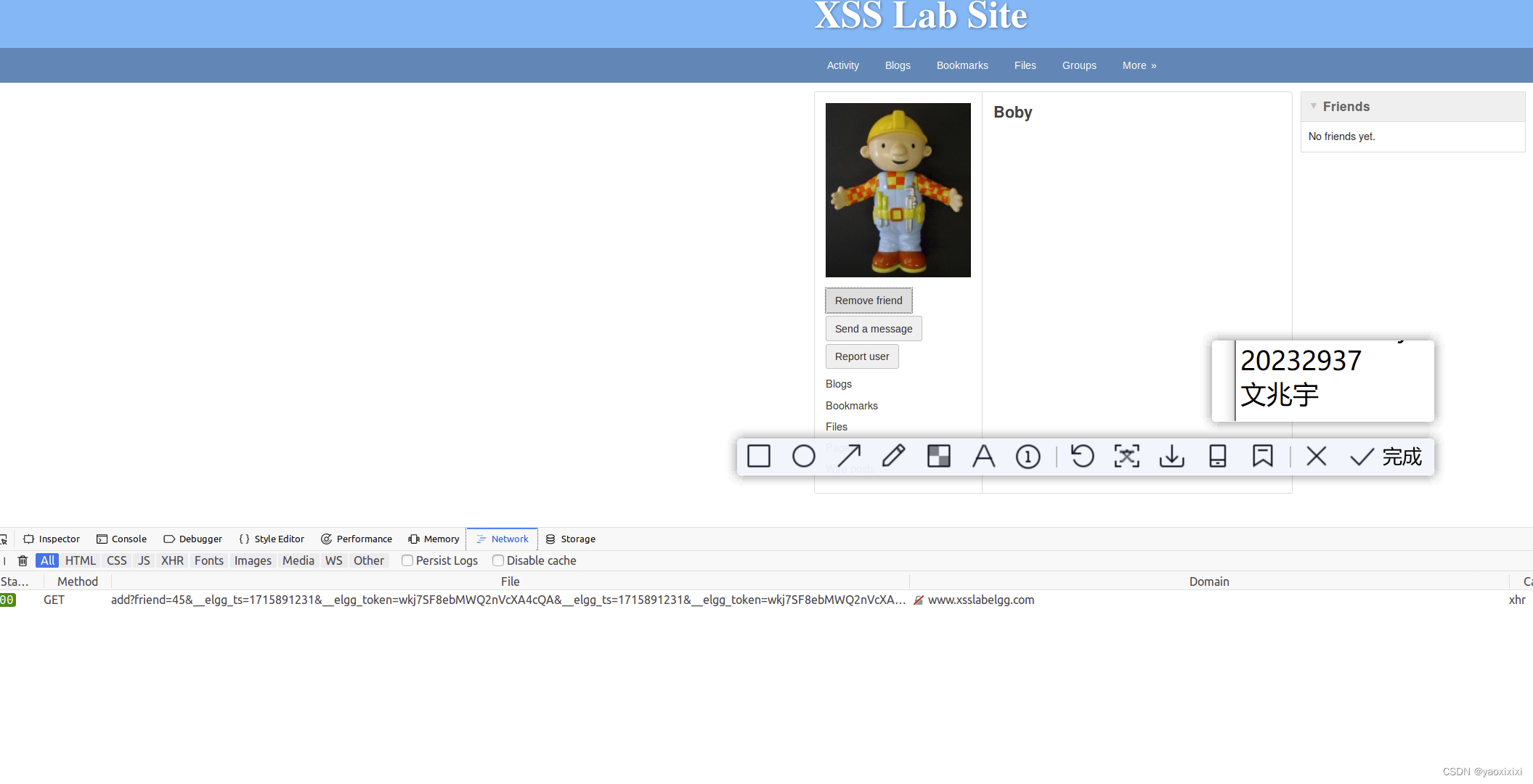Open the Storage tab
Image resolution: width=1533 pixels, height=784 pixels.
[x=570, y=539]
